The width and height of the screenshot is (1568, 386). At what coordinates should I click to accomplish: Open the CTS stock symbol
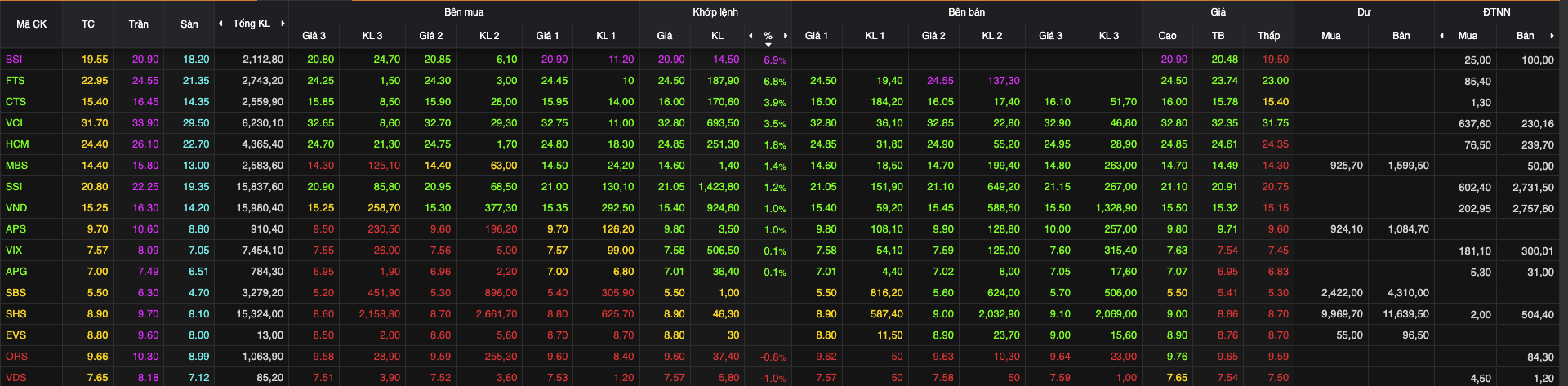pos(16,102)
